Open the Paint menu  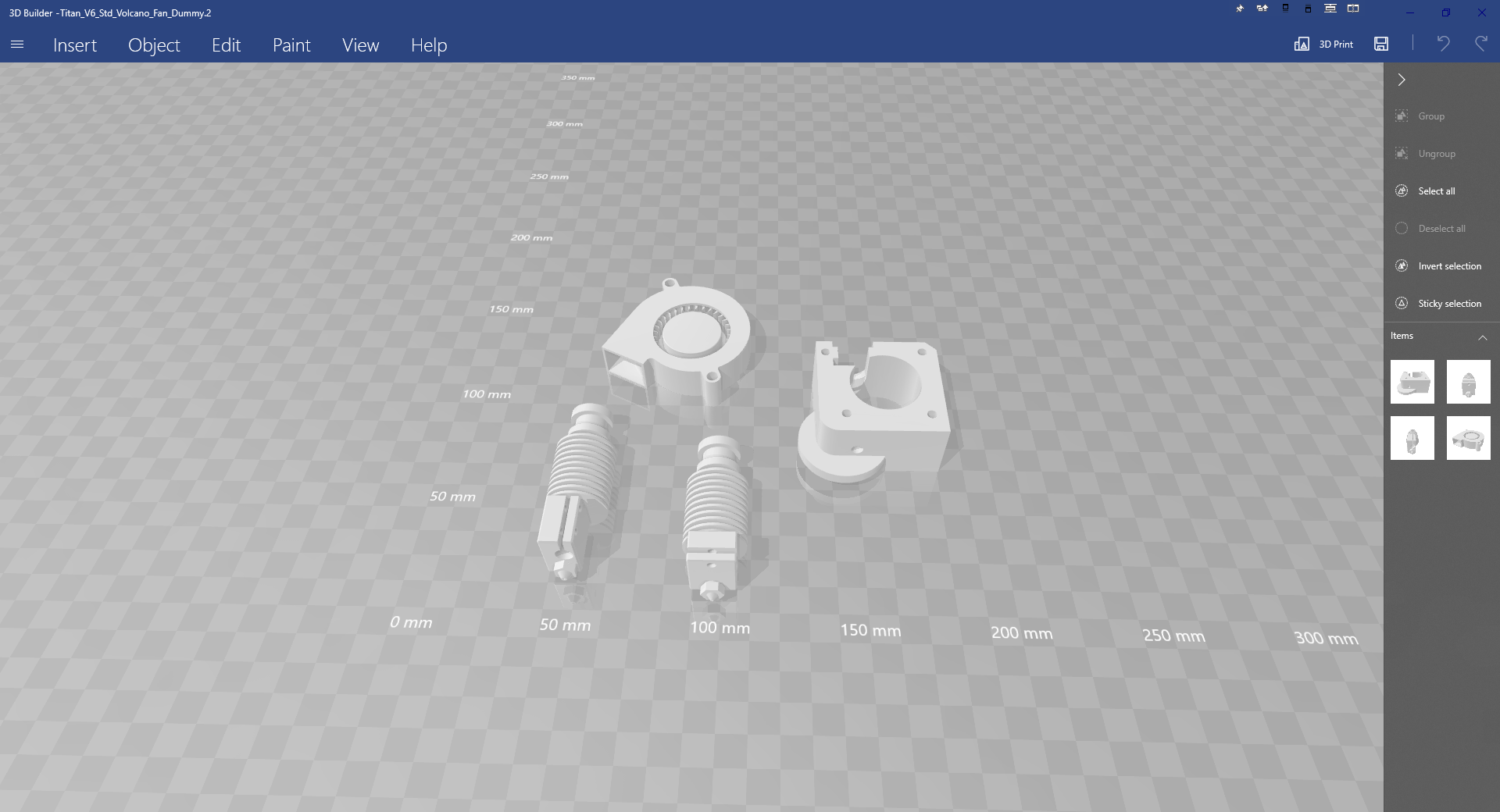(291, 45)
